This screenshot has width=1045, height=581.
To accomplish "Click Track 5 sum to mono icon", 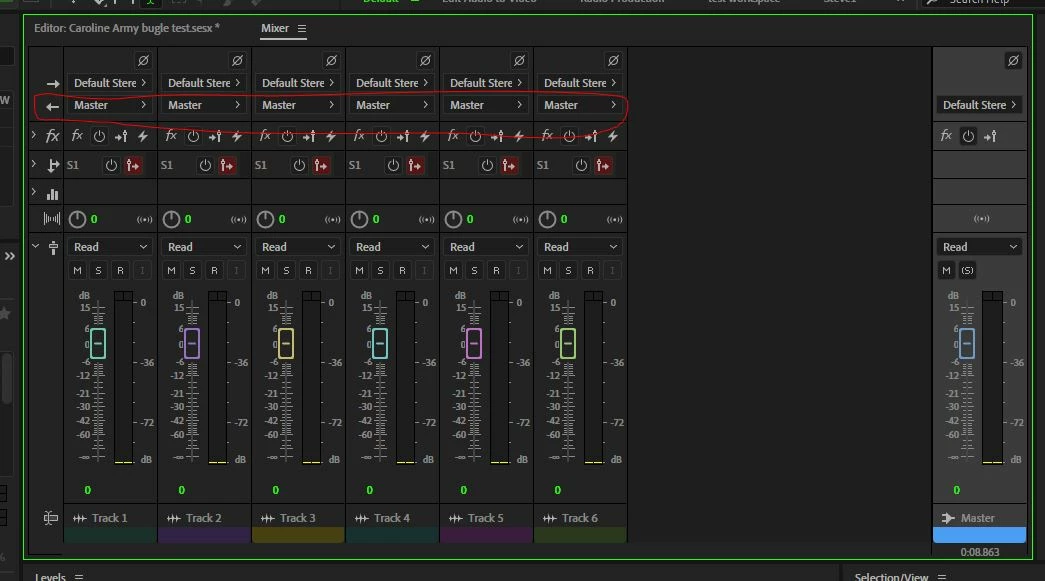I will (x=521, y=219).
